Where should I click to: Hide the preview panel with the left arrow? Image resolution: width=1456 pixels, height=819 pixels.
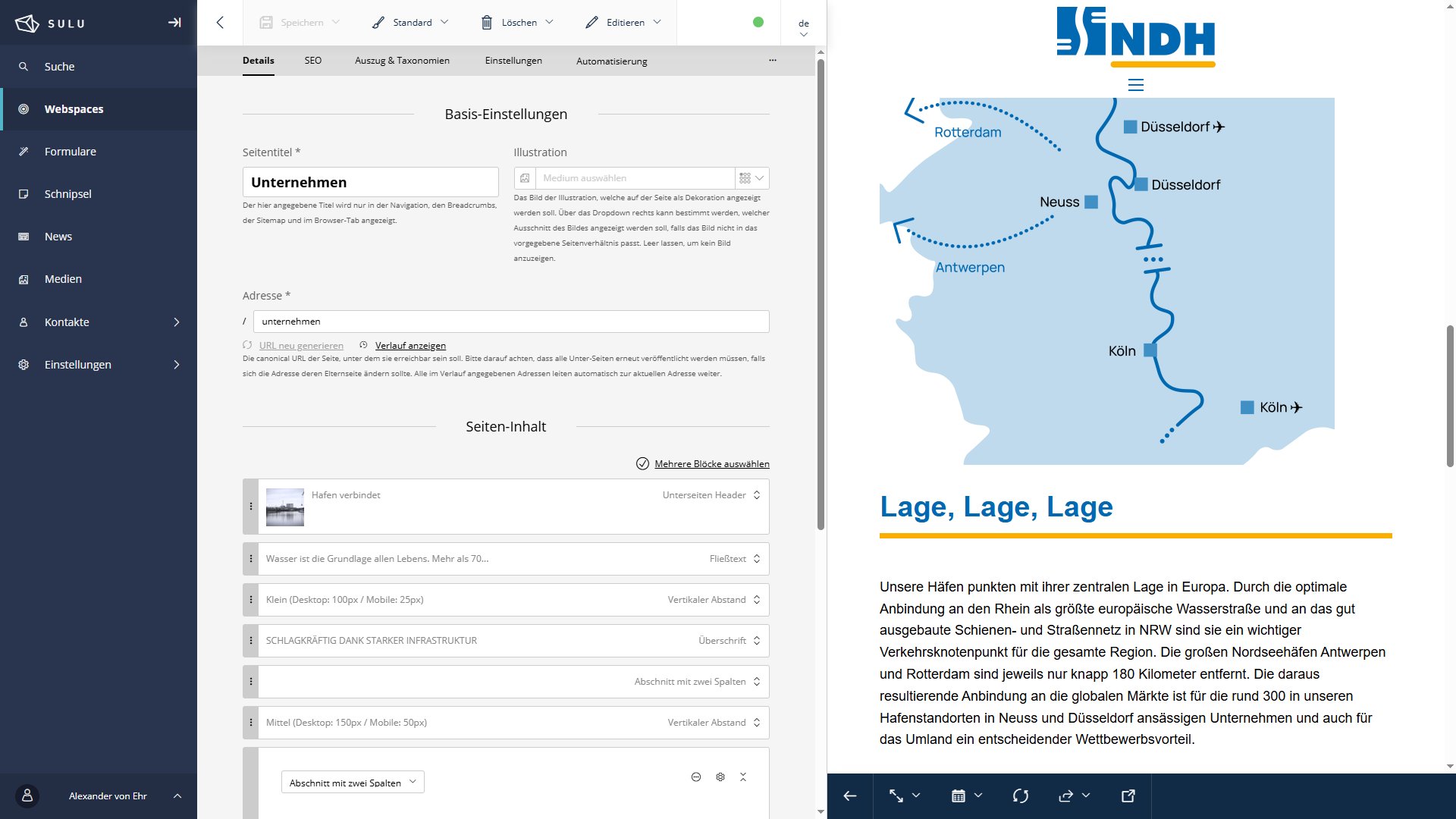pyautogui.click(x=850, y=795)
